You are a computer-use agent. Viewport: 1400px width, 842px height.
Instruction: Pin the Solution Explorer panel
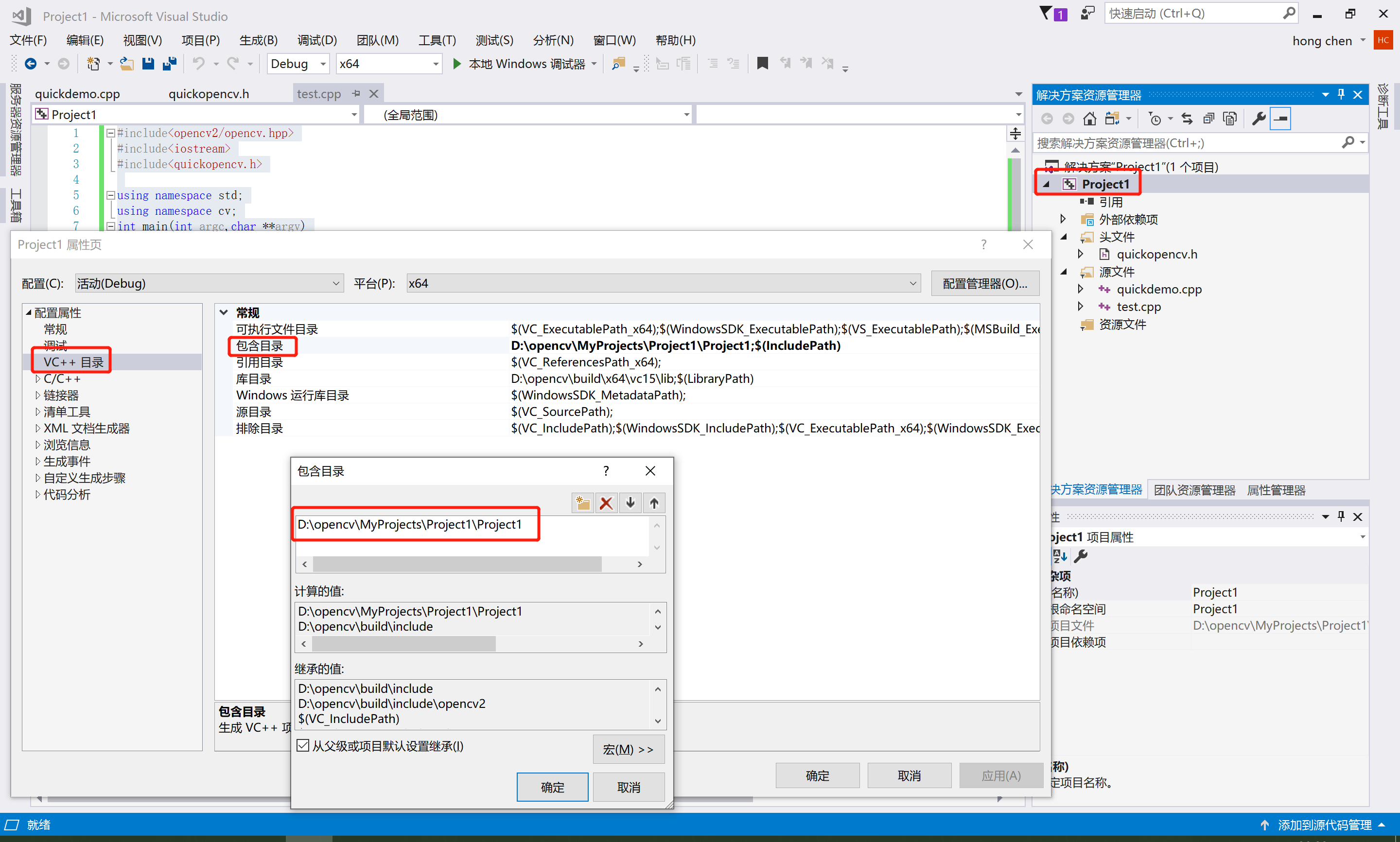[1340, 94]
